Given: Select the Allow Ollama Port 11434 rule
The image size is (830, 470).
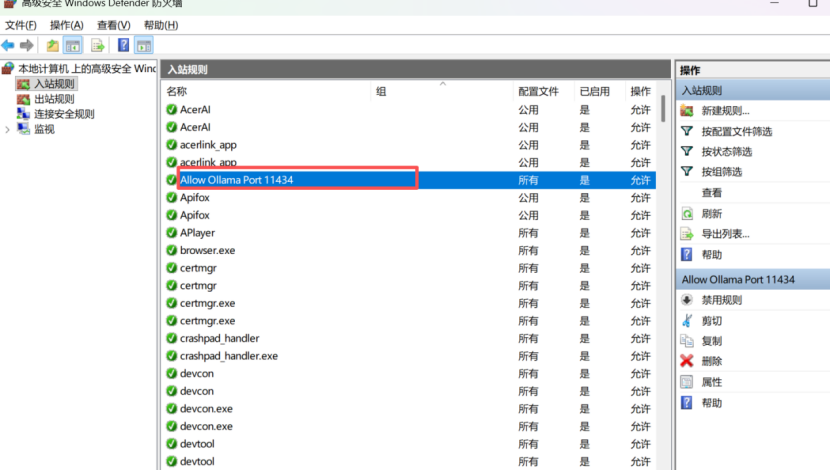Looking at the screenshot, I should (410, 180).
